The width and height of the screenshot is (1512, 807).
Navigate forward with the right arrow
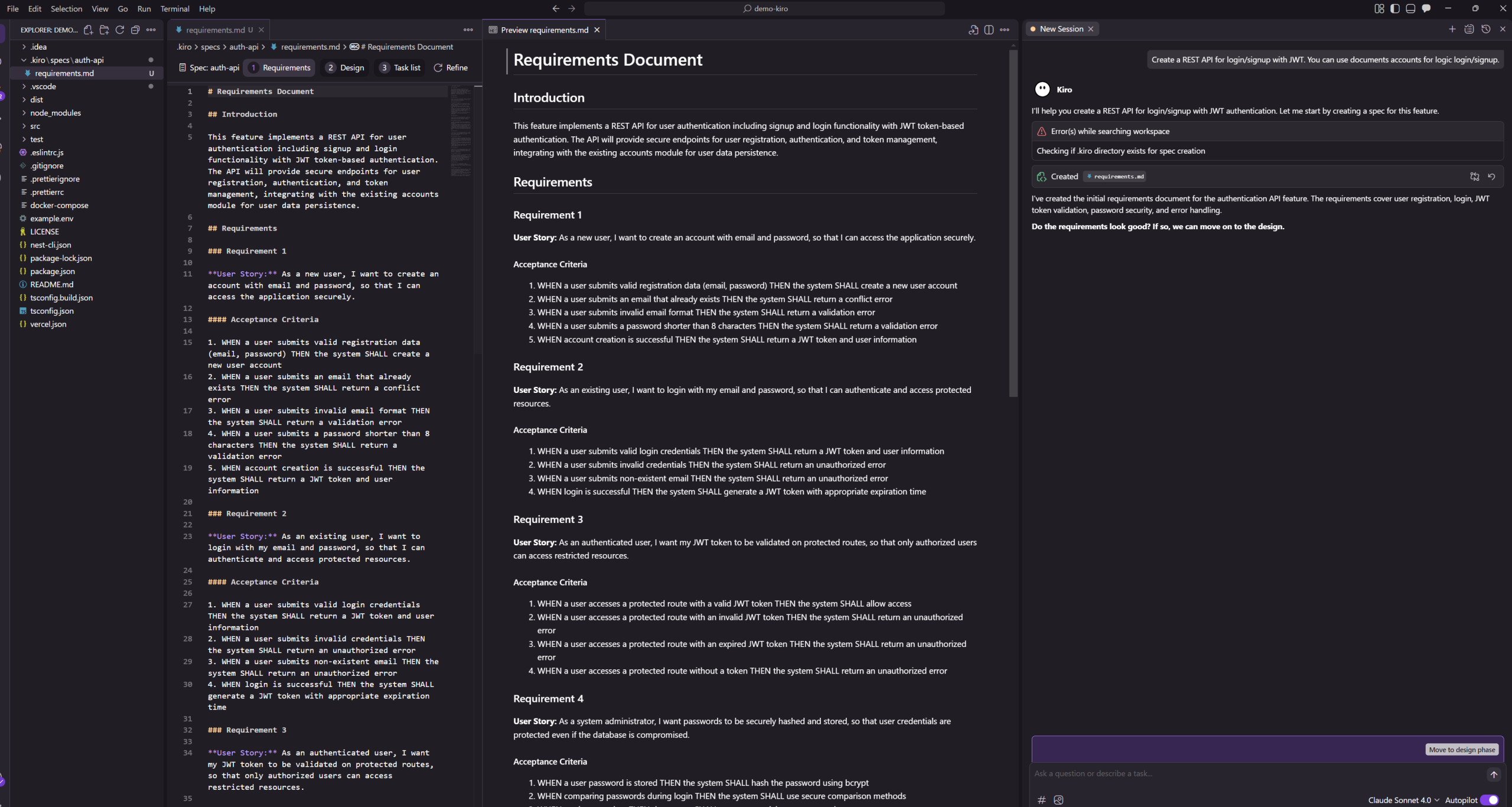coord(572,8)
